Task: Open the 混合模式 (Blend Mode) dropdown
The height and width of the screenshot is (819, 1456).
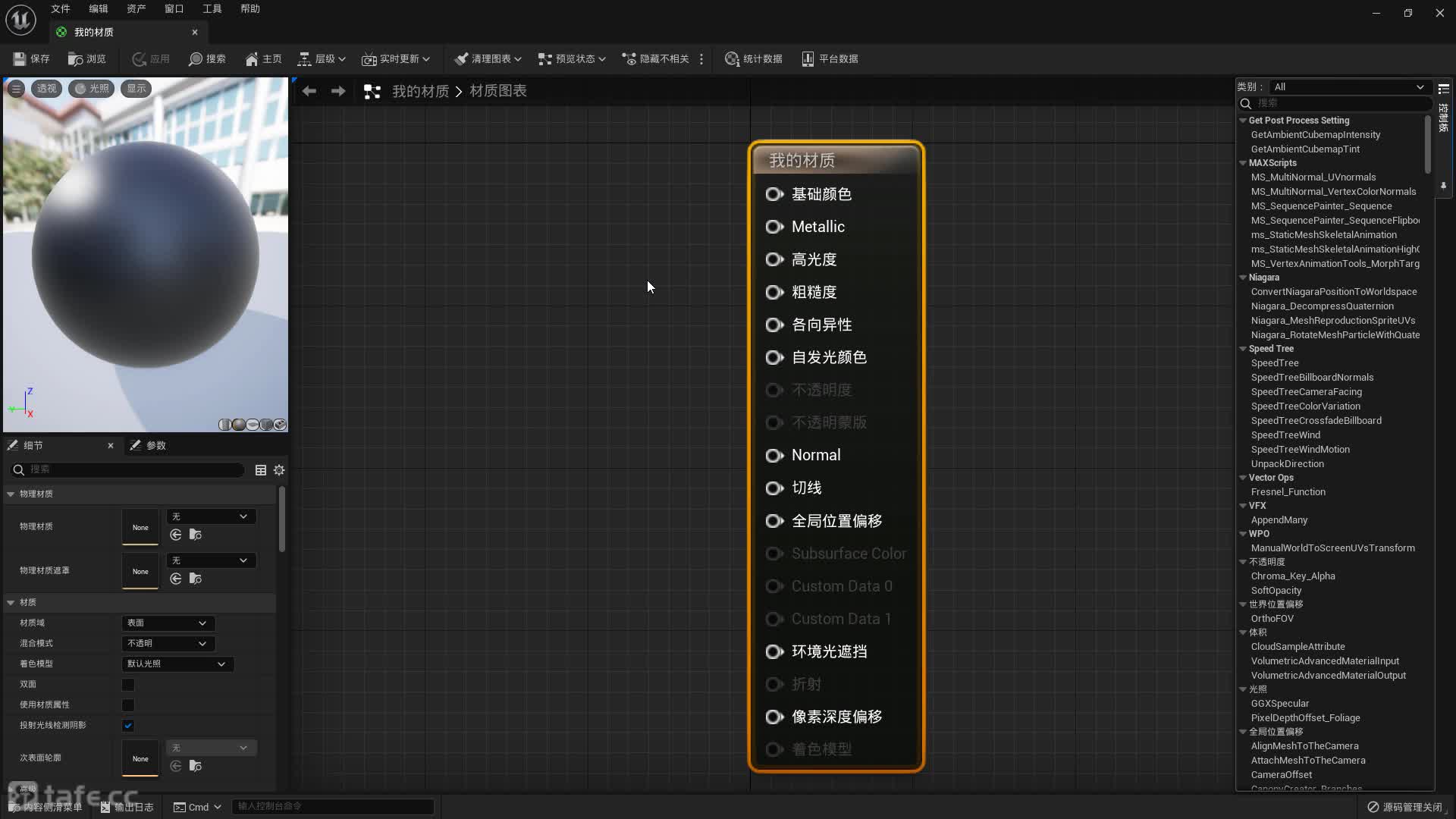Action: point(165,642)
